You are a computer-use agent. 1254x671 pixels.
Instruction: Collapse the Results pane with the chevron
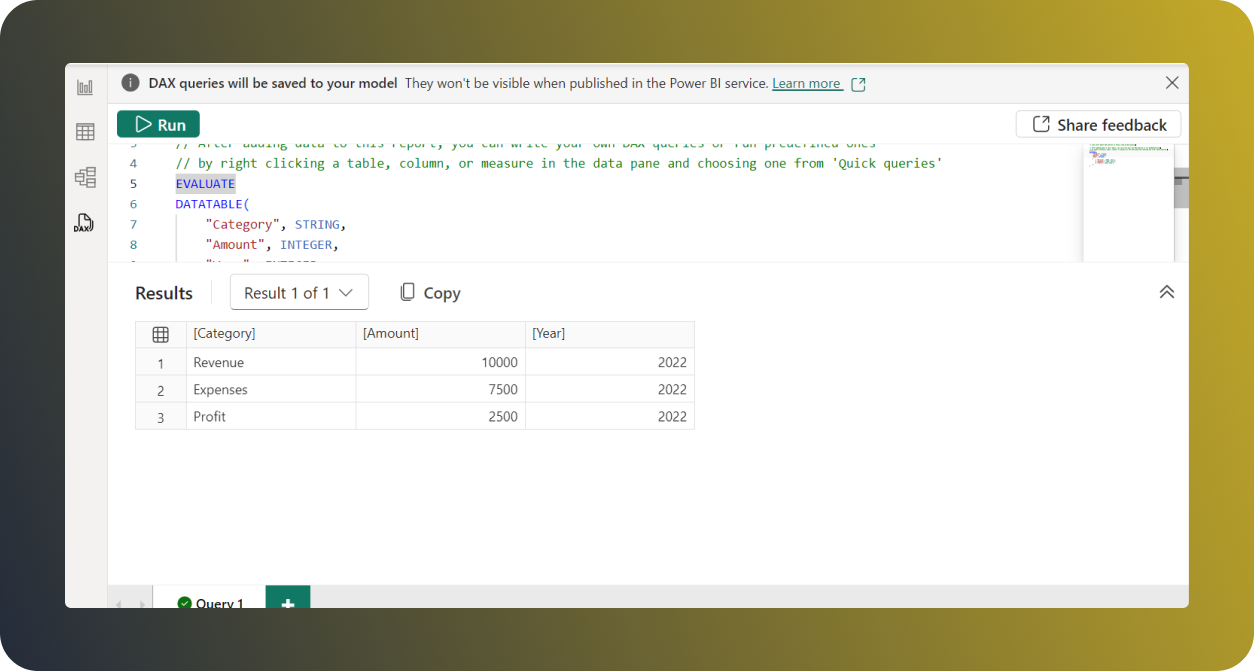click(x=1166, y=291)
